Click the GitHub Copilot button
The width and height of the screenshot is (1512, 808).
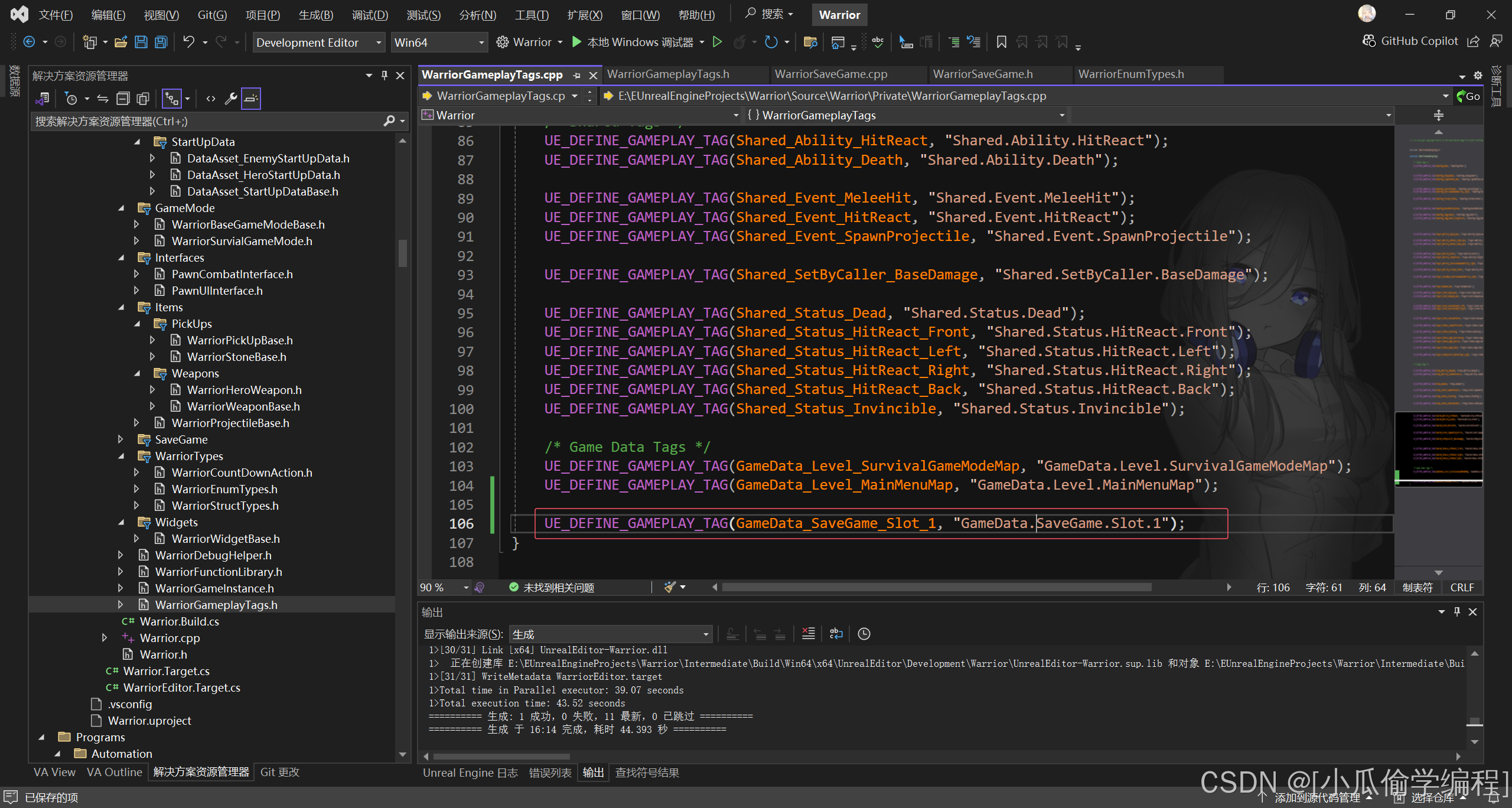tap(1410, 41)
